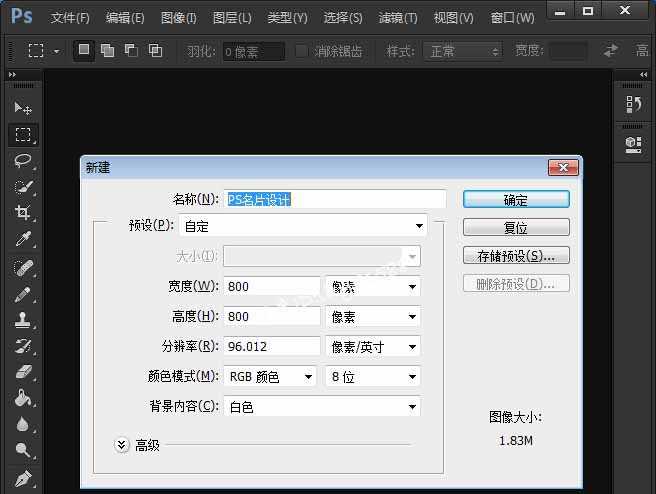Choose the Intersect with selection mode

pos(155,51)
